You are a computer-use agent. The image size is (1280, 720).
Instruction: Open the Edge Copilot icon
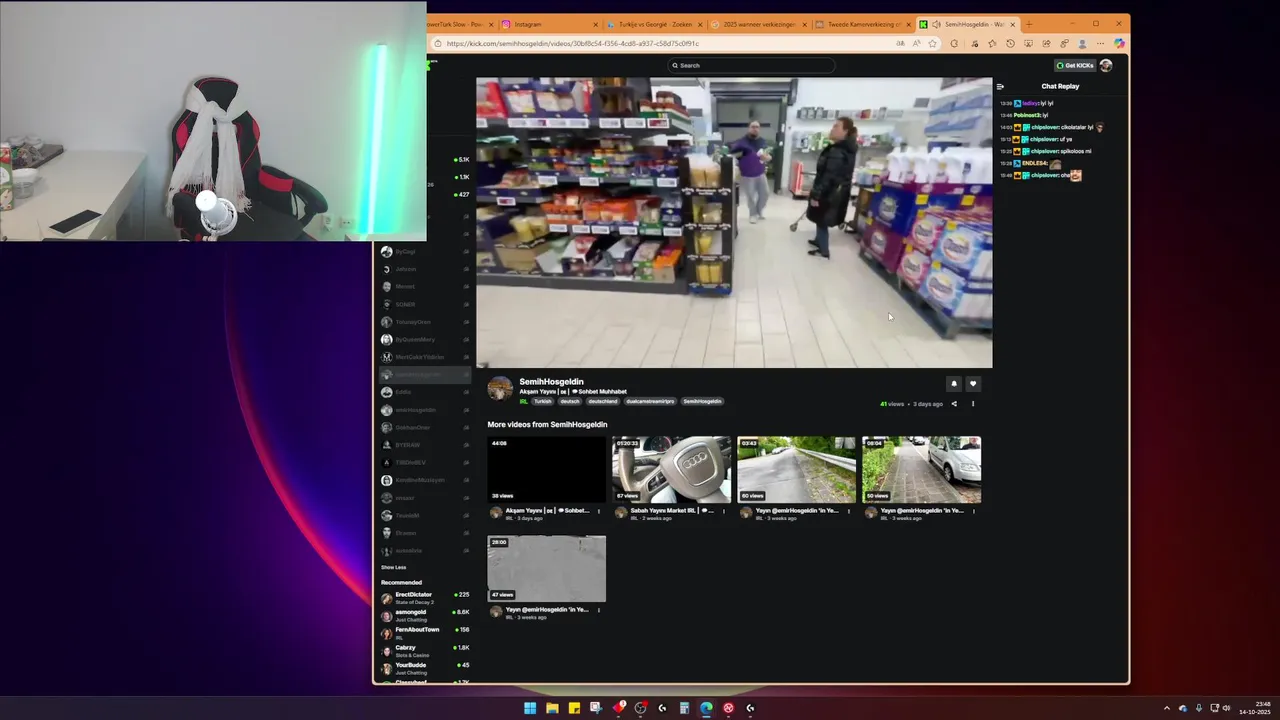tap(1119, 44)
